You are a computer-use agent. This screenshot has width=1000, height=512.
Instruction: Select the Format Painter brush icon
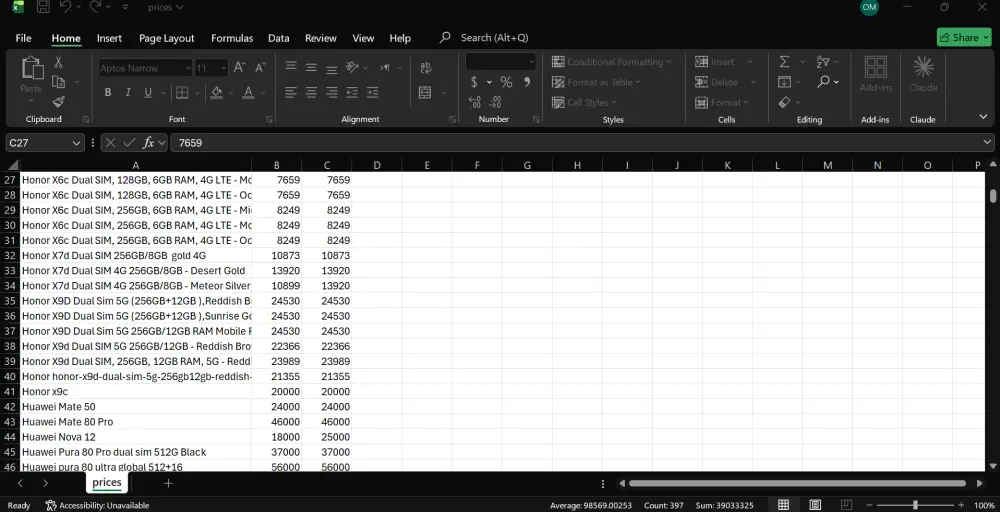pos(58,101)
